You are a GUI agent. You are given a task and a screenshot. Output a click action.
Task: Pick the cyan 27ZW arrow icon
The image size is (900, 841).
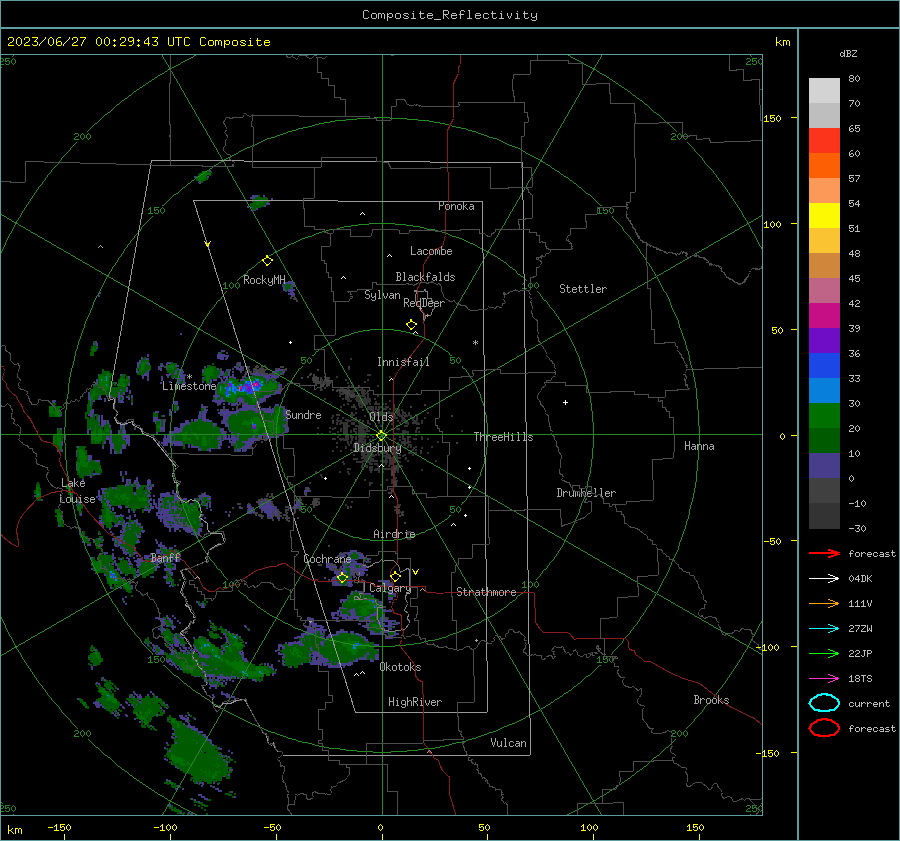tap(824, 629)
